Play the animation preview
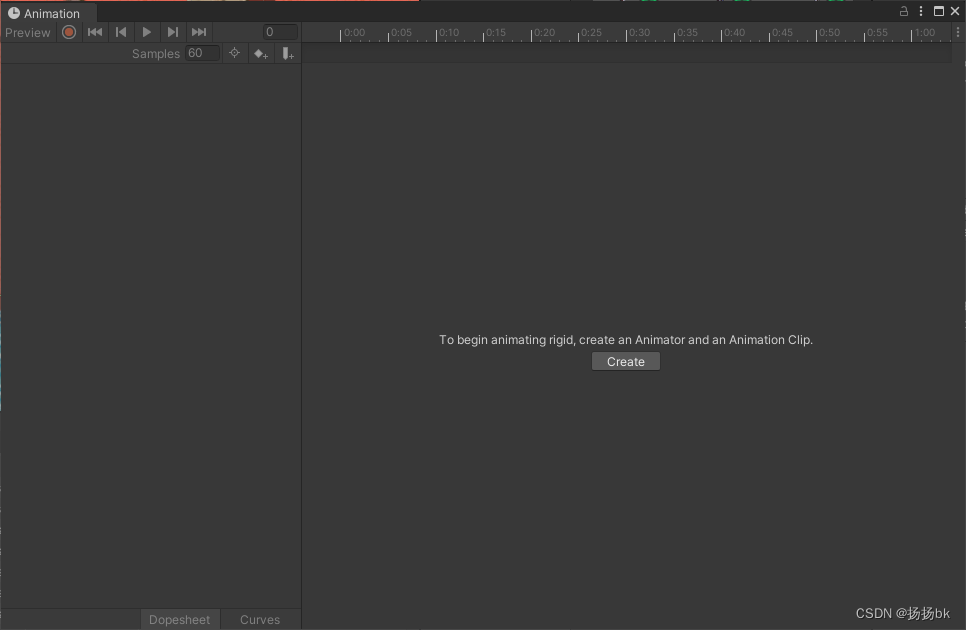This screenshot has width=966, height=630. point(146,31)
